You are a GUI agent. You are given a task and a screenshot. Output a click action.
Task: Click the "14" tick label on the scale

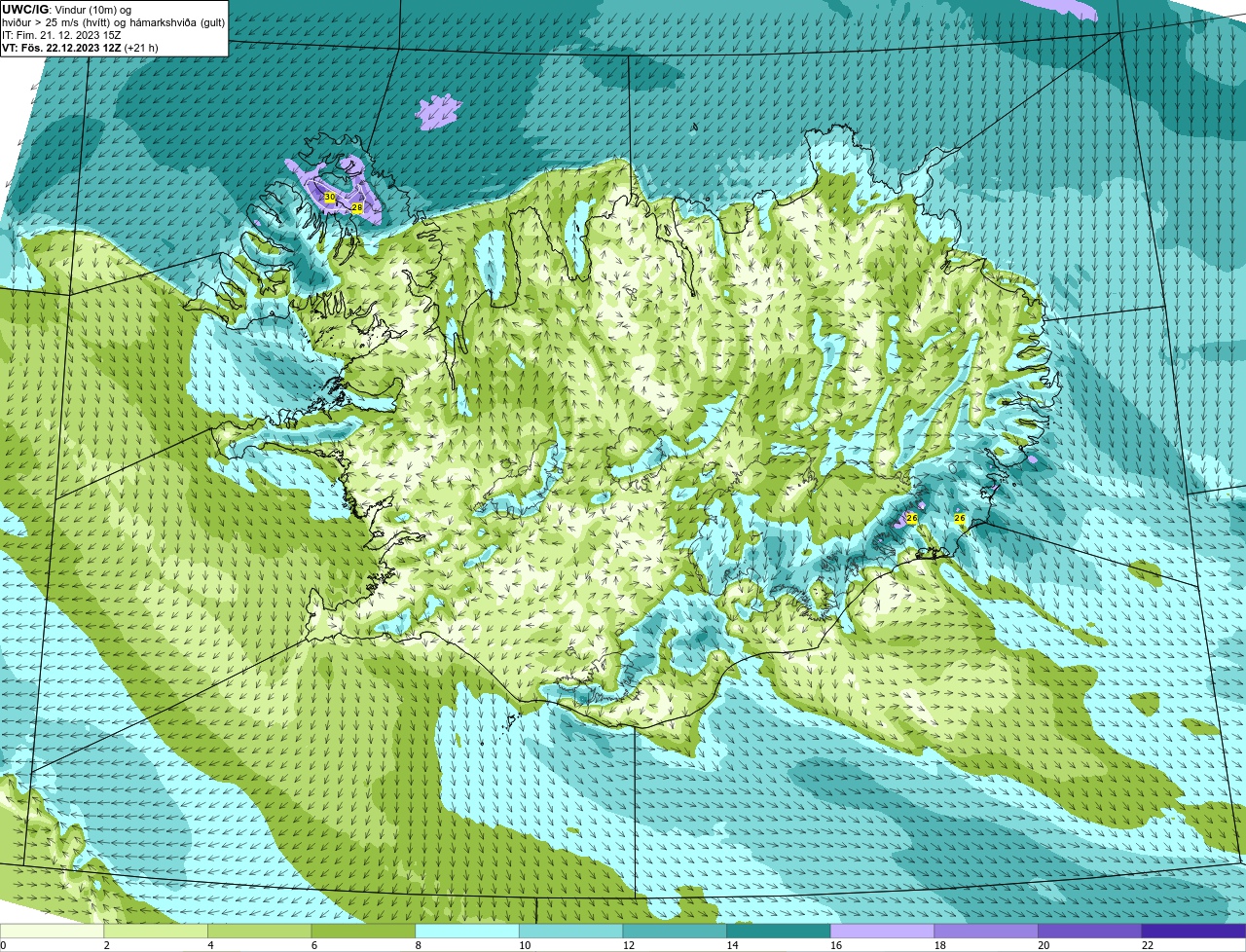[x=733, y=945]
